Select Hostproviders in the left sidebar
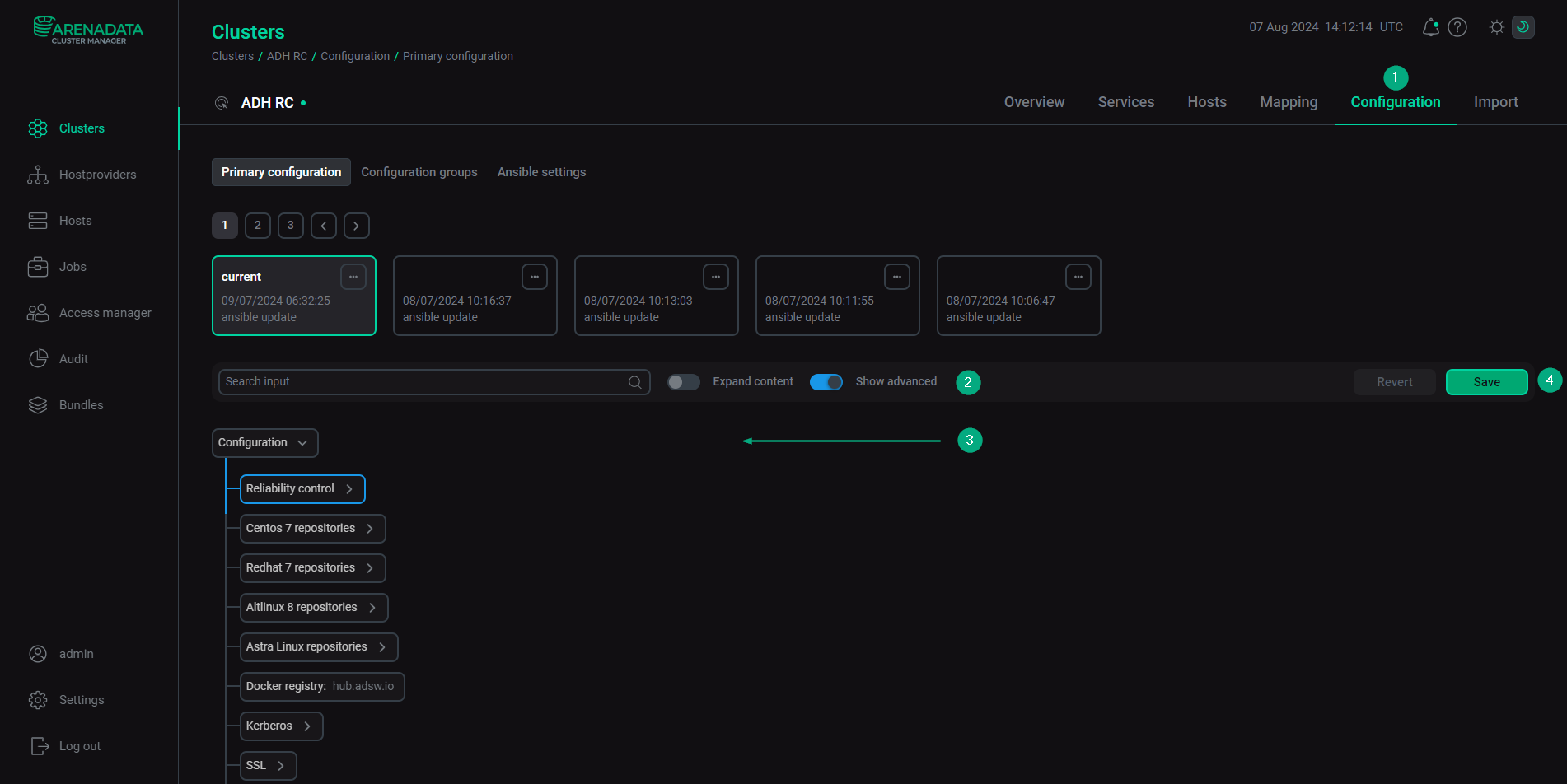Viewport: 1567px width, 784px height. pyautogui.click(x=97, y=175)
